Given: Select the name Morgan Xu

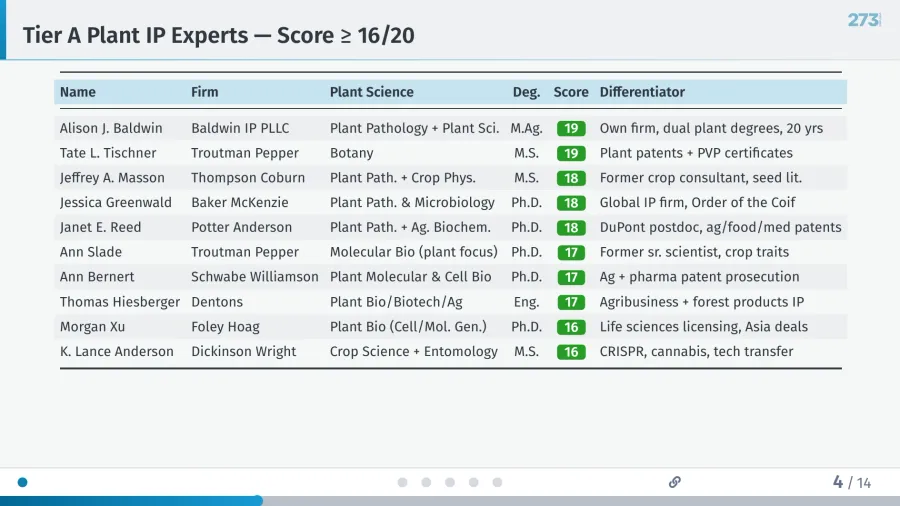Looking at the screenshot, I should pos(92,326).
